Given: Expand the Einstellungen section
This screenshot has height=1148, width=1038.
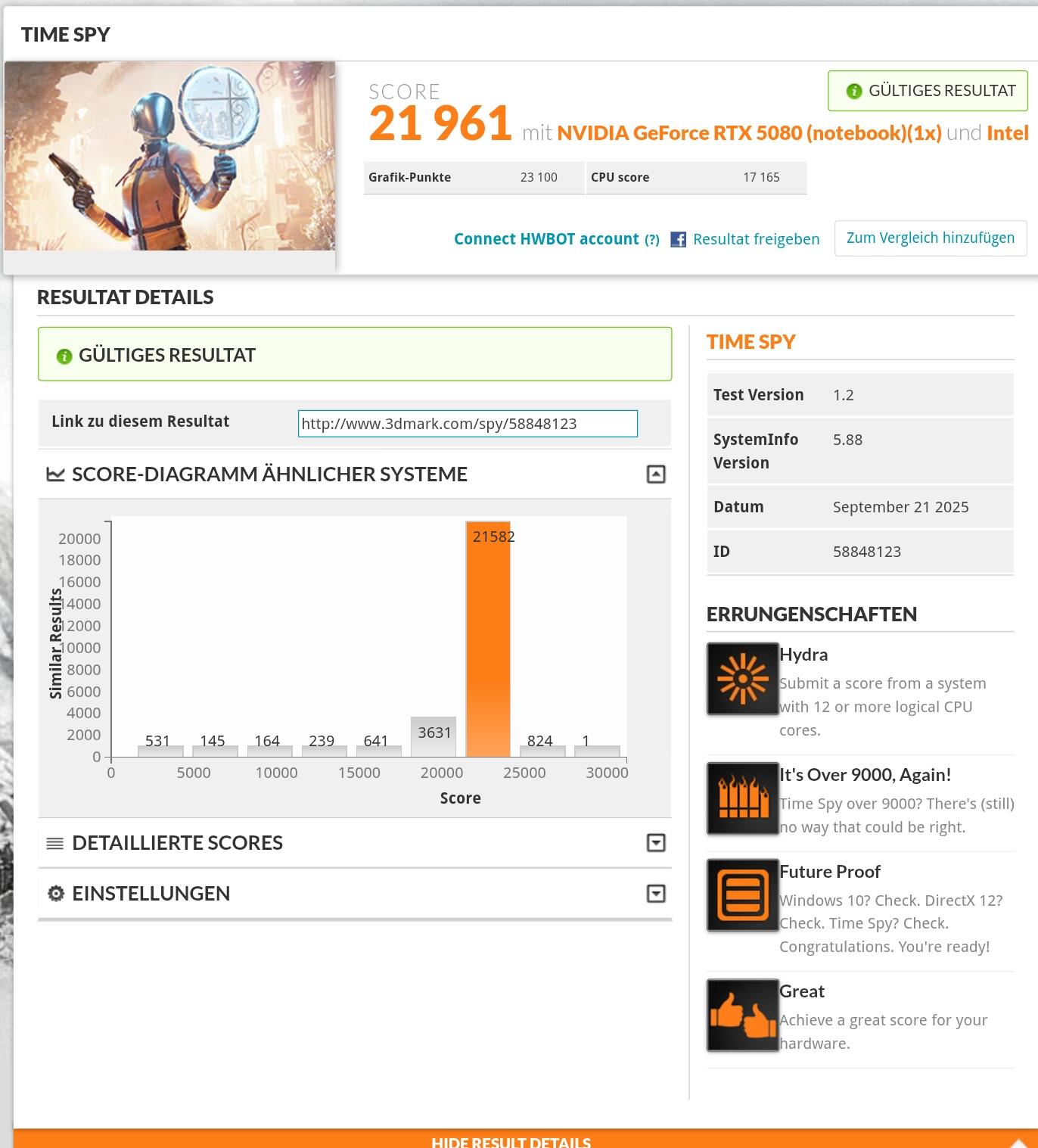Looking at the screenshot, I should (x=656, y=894).
